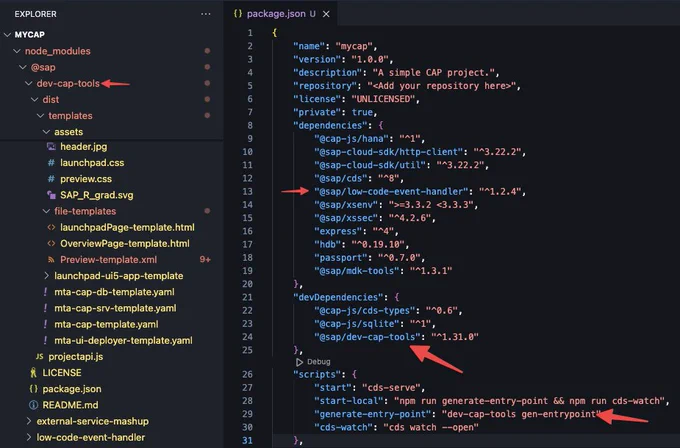Screen dimensions: 680x448
Task: Collapse the dist folder chevron
Action: point(35,100)
